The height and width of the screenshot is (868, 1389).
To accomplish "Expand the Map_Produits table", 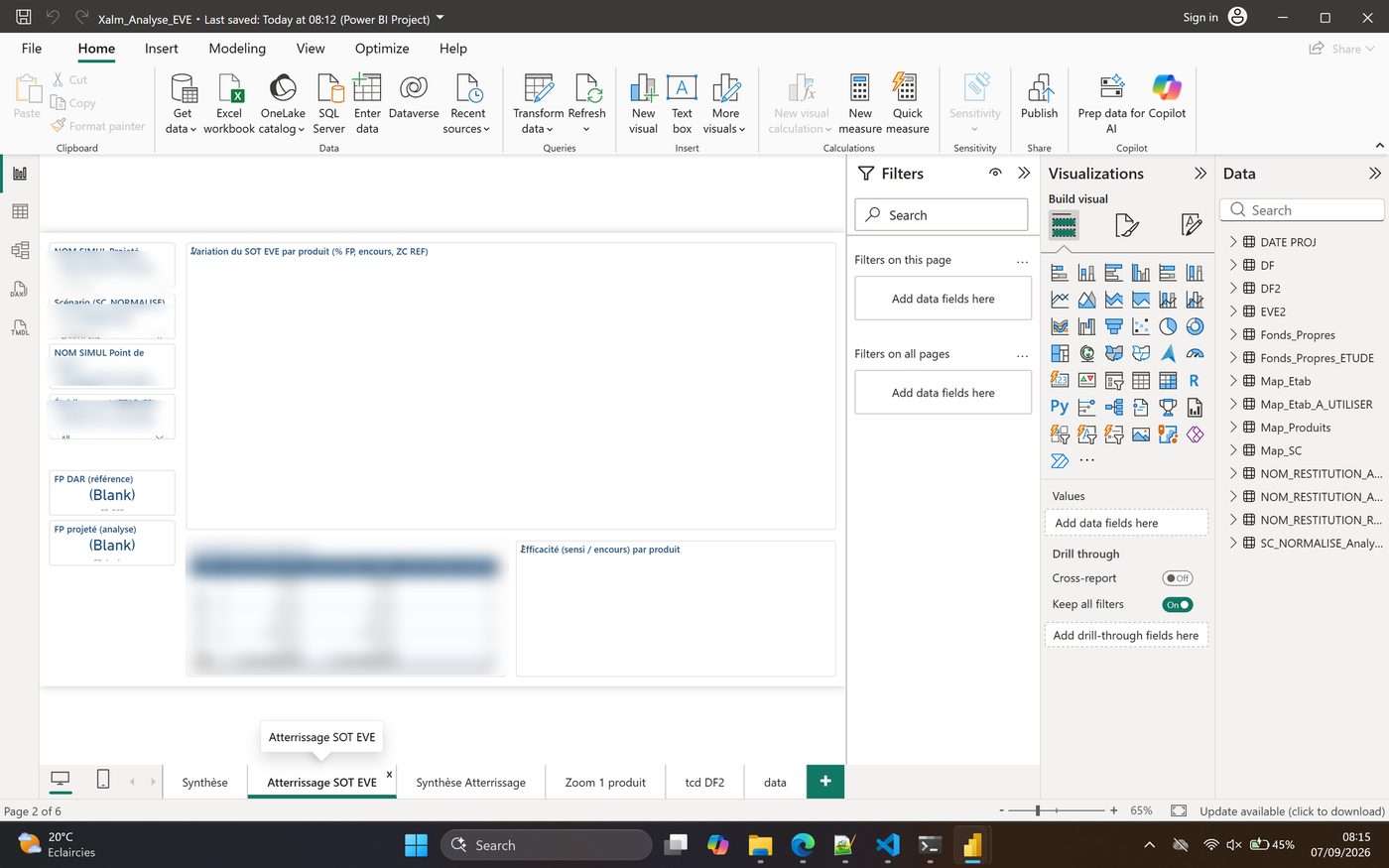I will click(x=1233, y=427).
